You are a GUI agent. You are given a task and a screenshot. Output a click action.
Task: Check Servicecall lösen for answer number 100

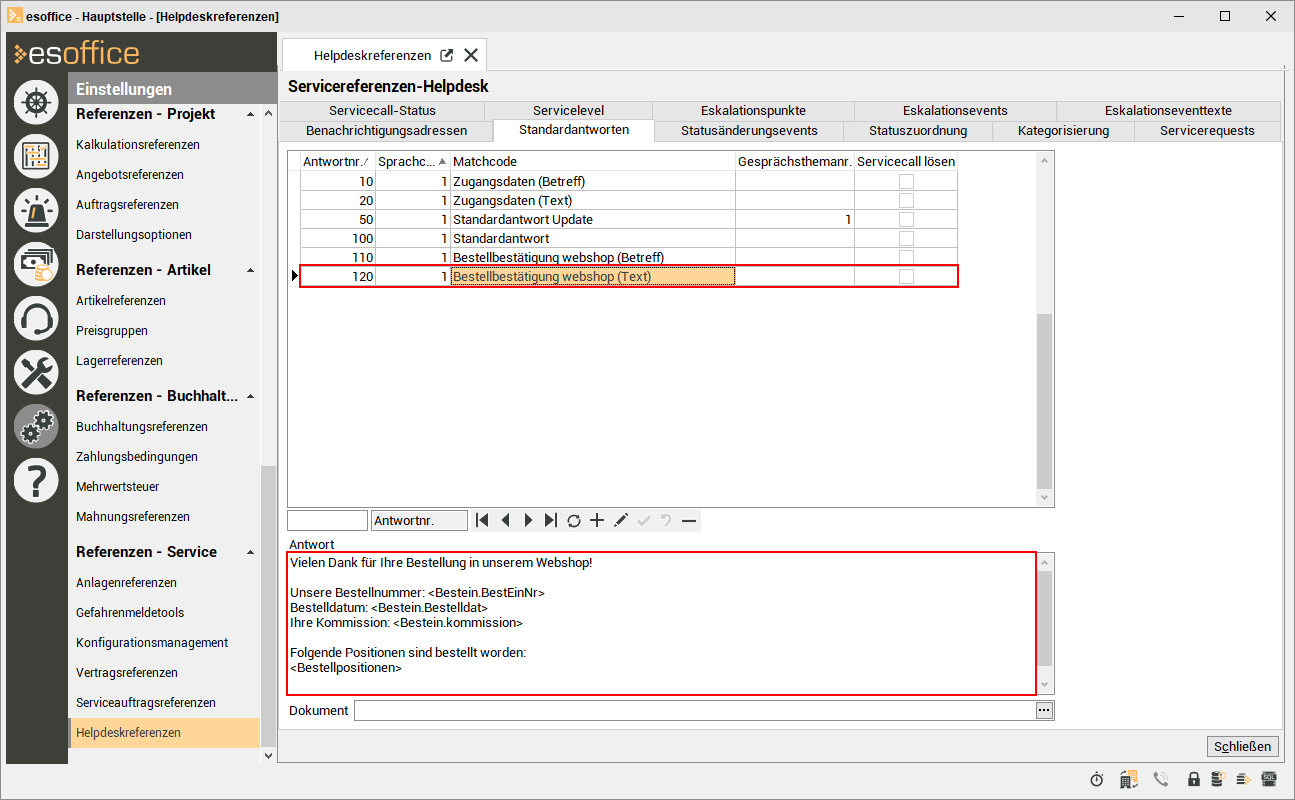click(906, 239)
